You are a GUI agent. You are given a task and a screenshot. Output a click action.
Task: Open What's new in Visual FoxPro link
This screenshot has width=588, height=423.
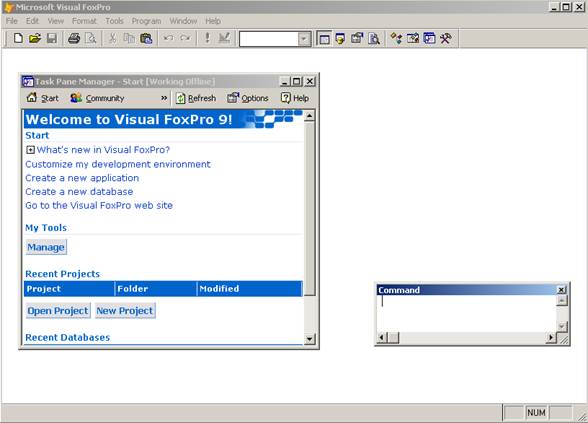tap(103, 150)
